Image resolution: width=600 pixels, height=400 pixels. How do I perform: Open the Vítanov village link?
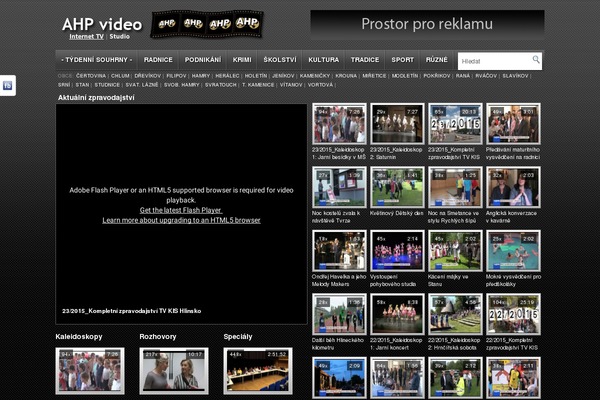[x=291, y=85]
